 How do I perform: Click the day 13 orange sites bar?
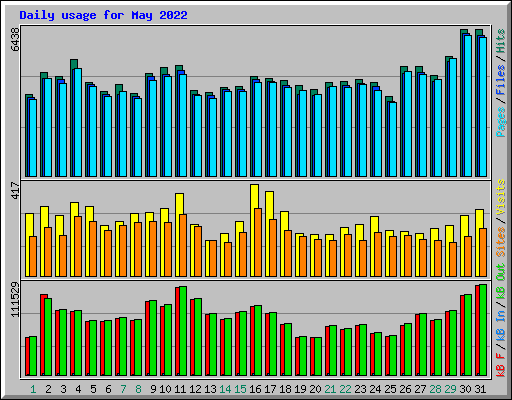click(213, 259)
